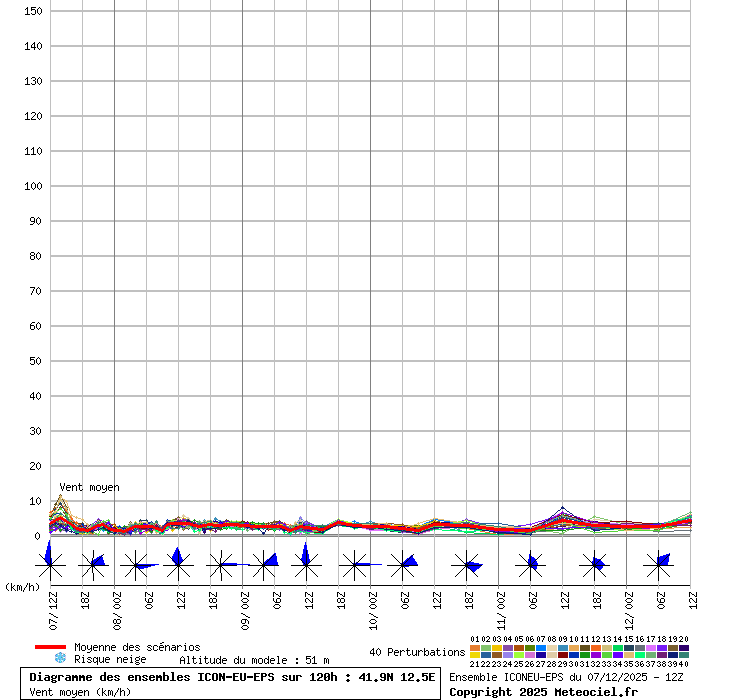This screenshot has height=700, width=740.
Task: Select the perturbation 20 dark purple swatch
Action: (684, 648)
